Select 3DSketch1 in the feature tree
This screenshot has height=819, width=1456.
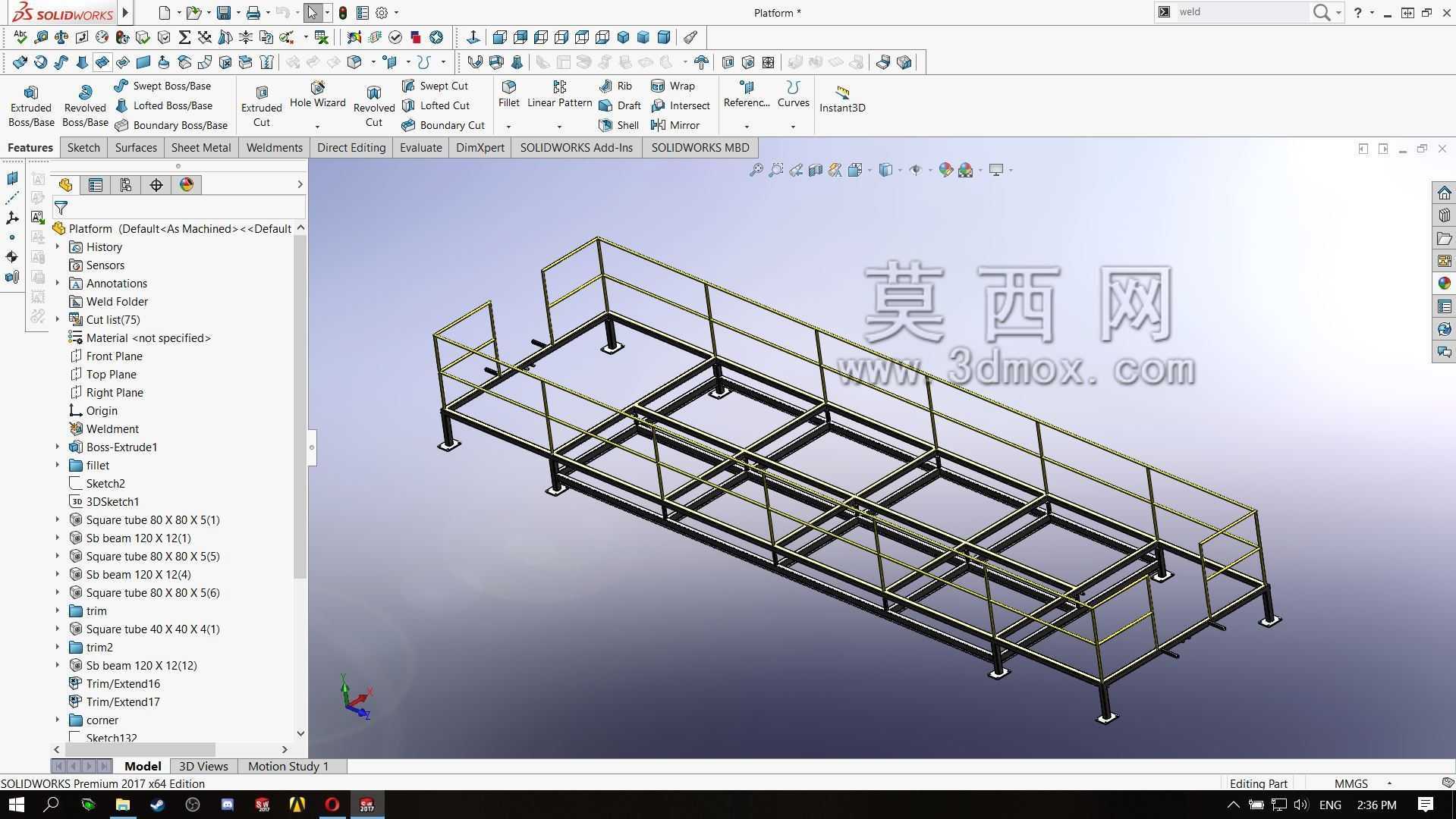[112, 501]
